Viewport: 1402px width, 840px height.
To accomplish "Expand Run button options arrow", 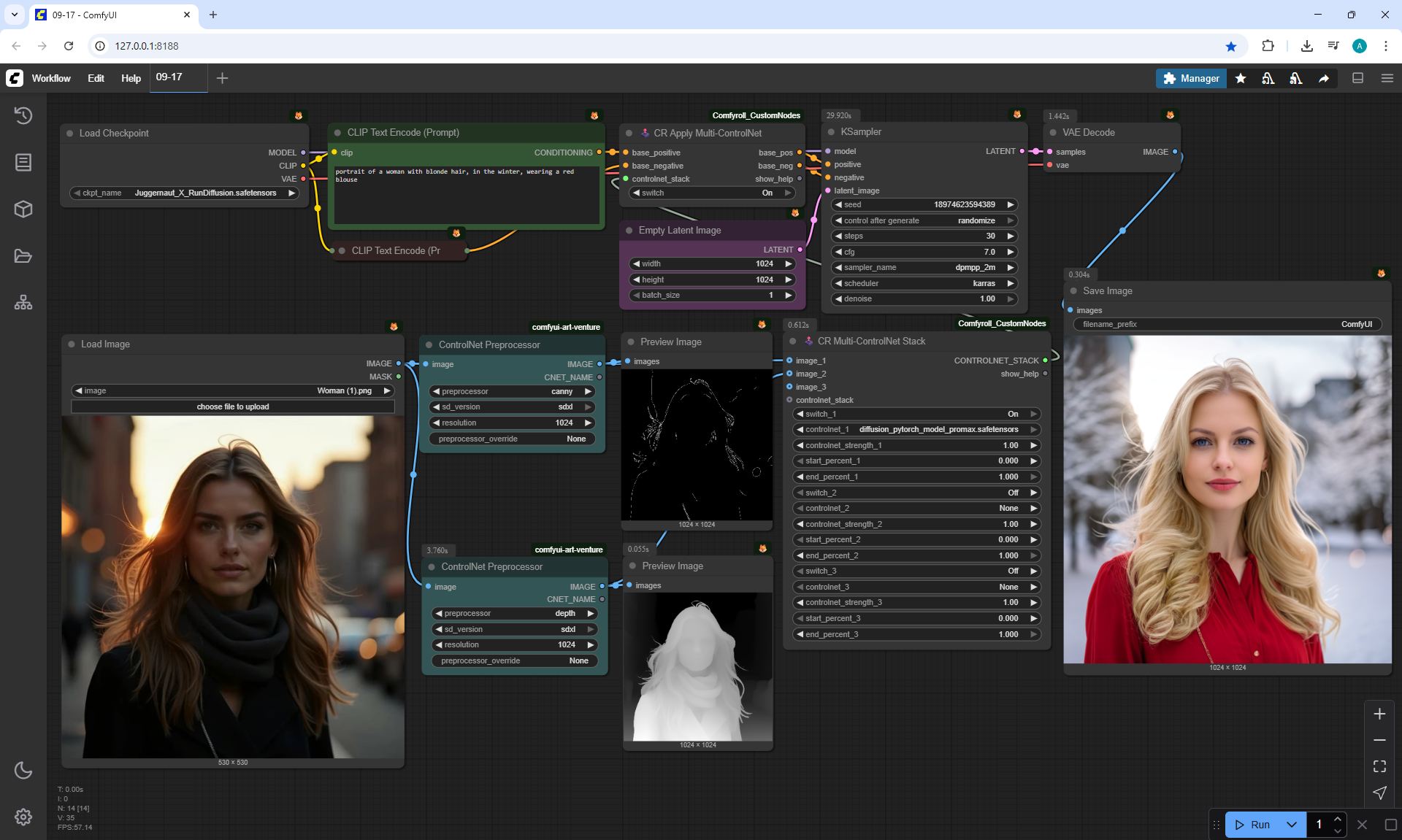I will tap(1291, 825).
